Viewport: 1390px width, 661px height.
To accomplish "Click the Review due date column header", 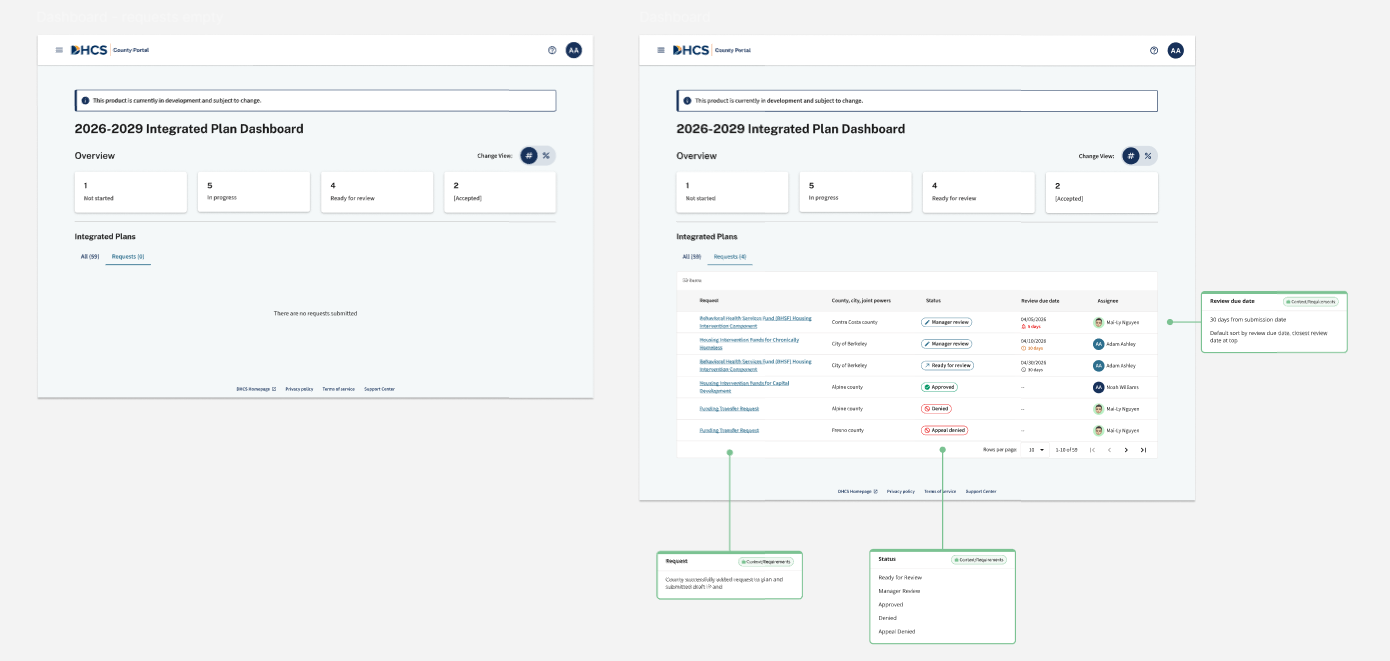I will pyautogui.click(x=1040, y=300).
